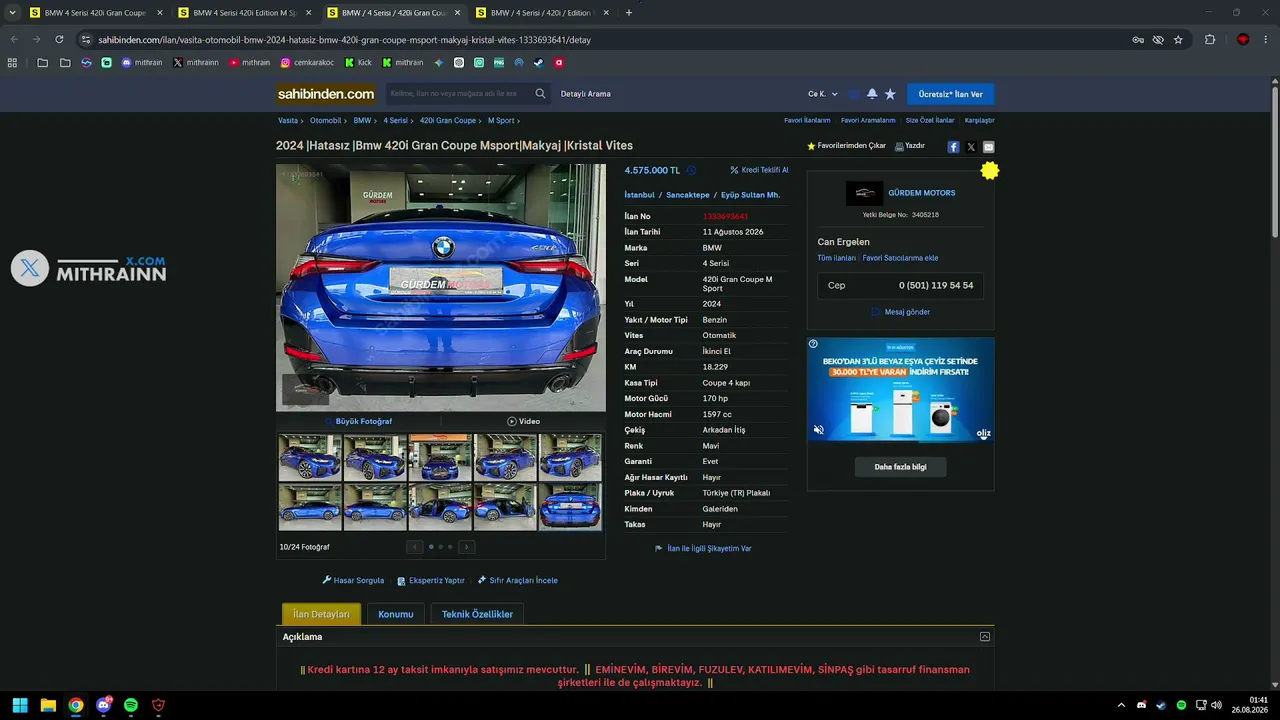
Task: Click GÜRDEM MOTORS store name
Action: [x=922, y=193]
